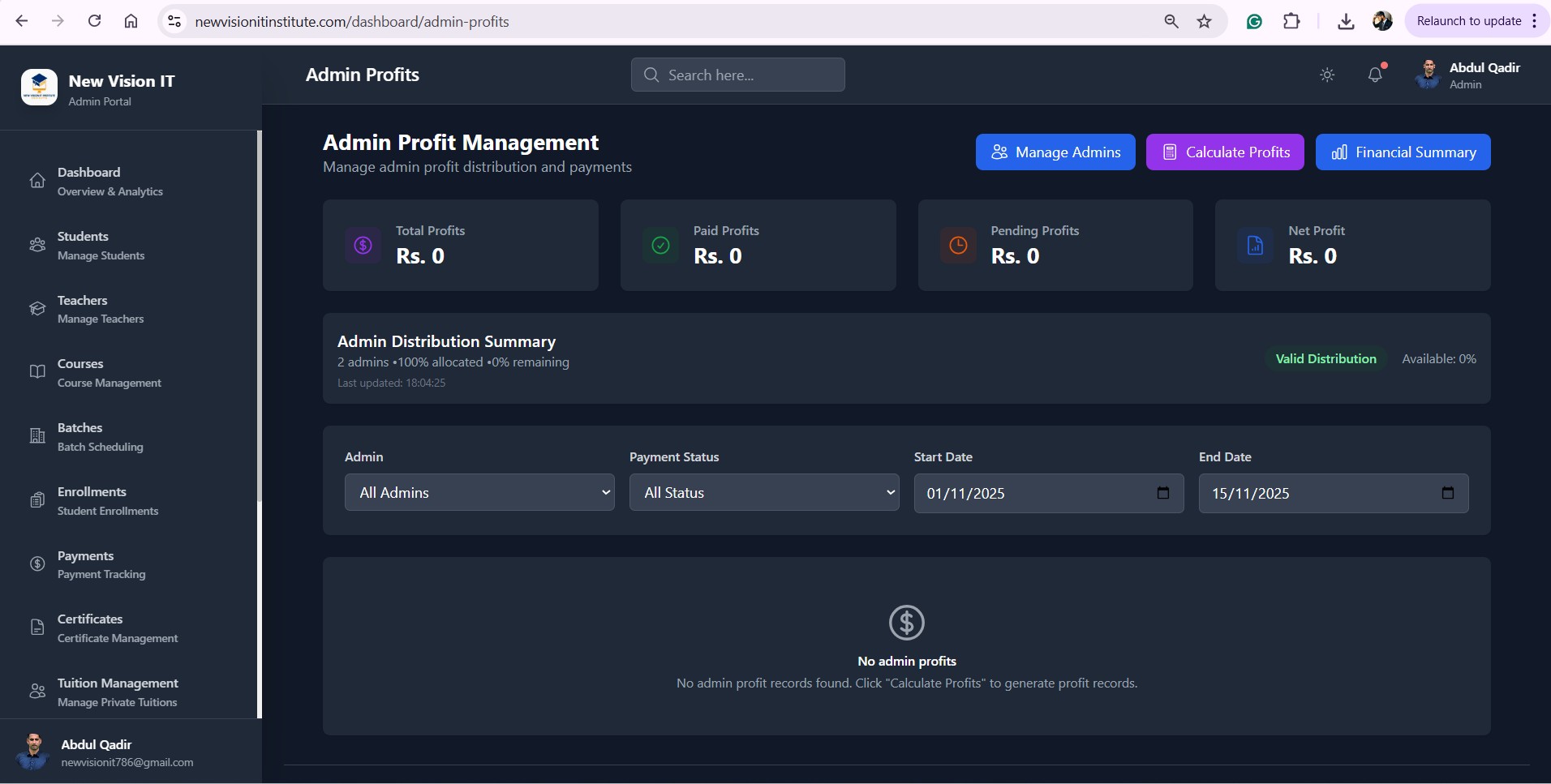Expand the All Status dropdown
The height and width of the screenshot is (784, 1551).
[764, 492]
